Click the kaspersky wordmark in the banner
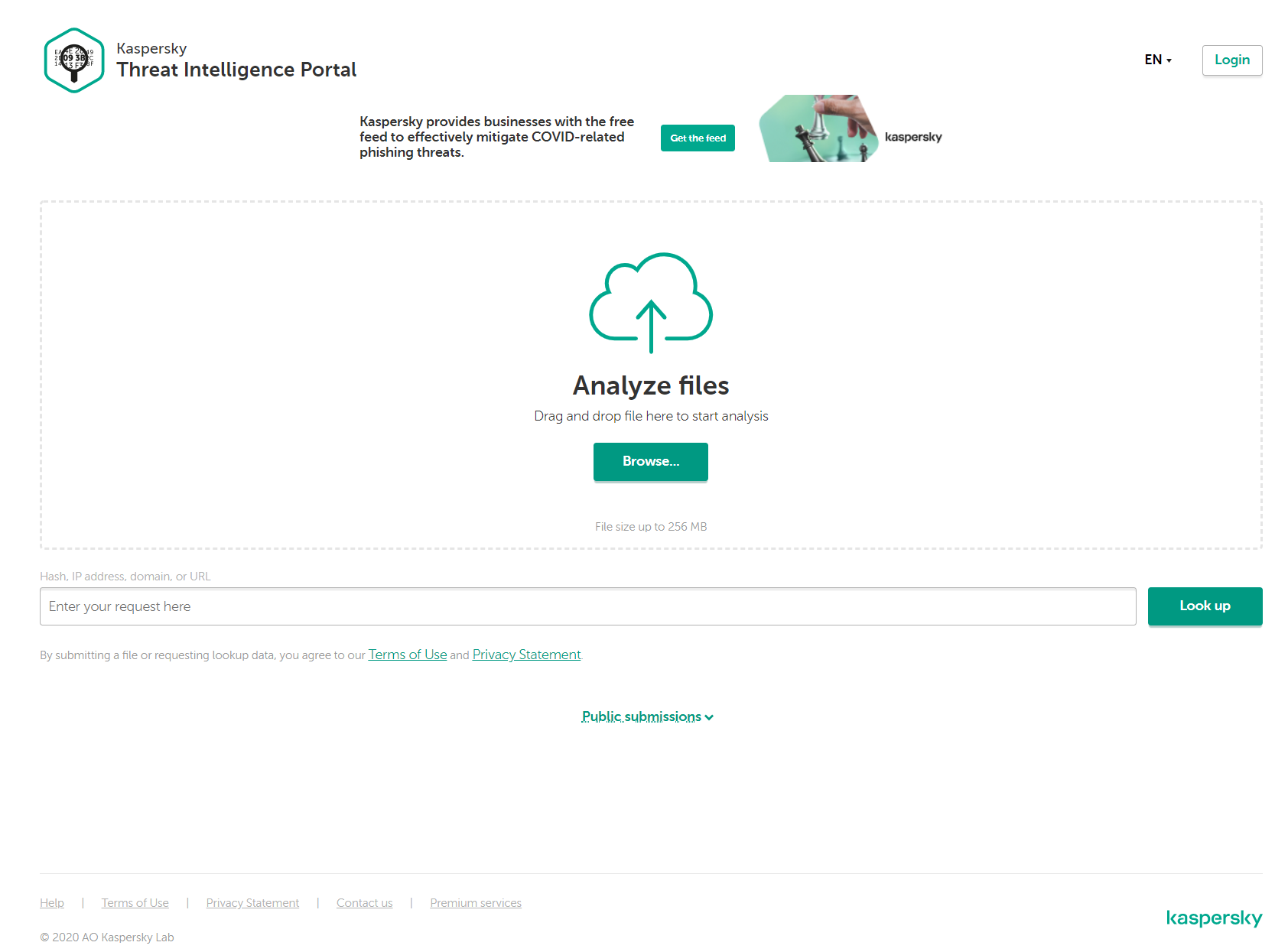This screenshot has width=1288, height=952. [x=913, y=137]
